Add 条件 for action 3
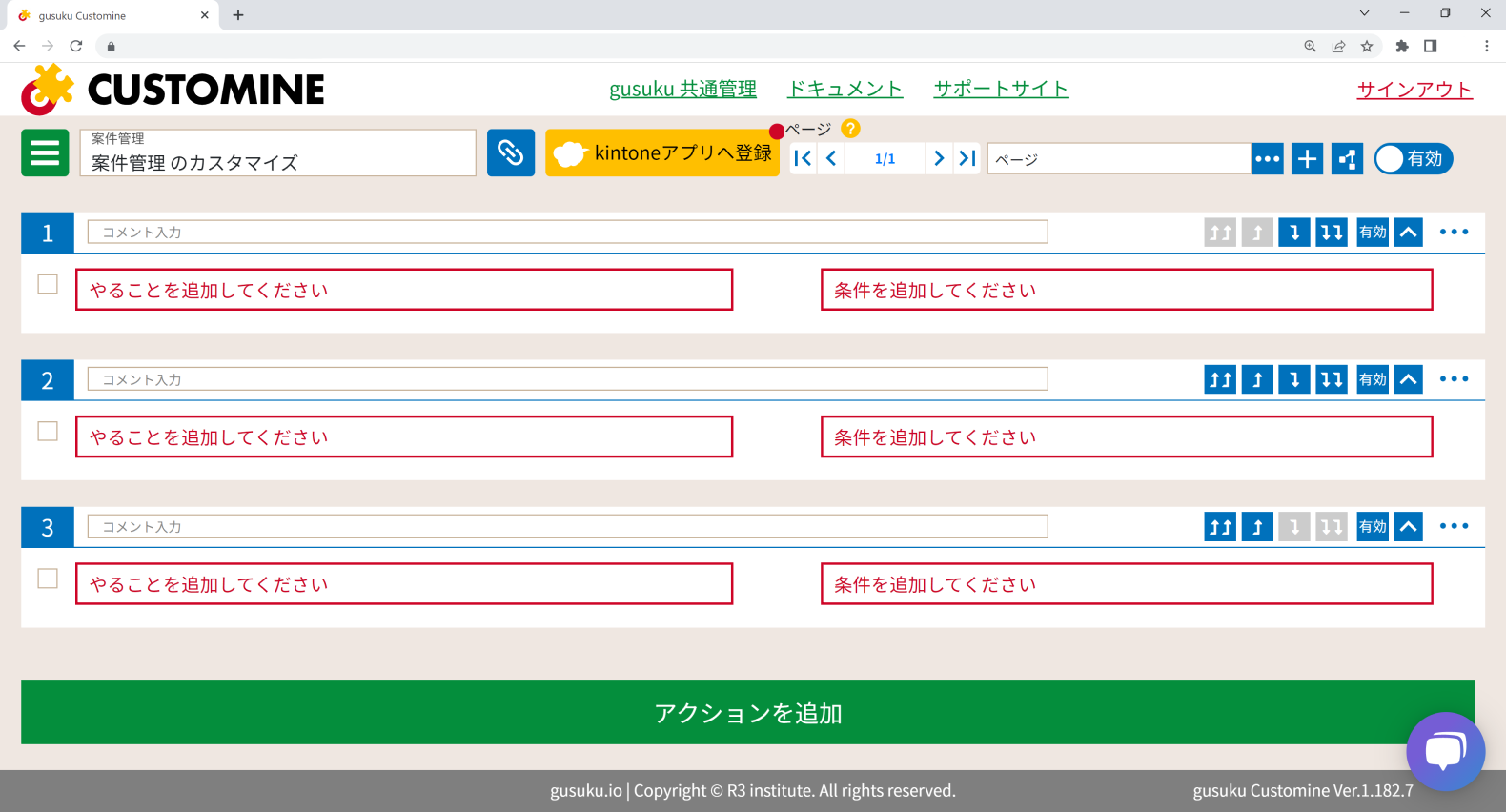Image resolution: width=1506 pixels, height=812 pixels. [x=1127, y=584]
